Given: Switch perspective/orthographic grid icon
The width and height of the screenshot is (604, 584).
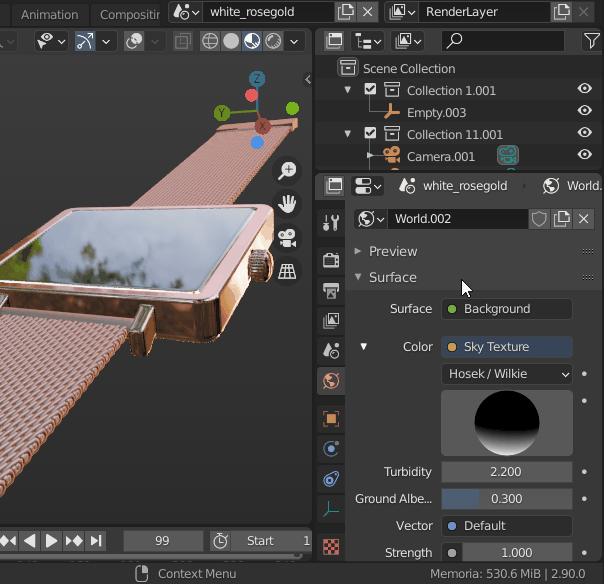Looking at the screenshot, I should point(287,272).
